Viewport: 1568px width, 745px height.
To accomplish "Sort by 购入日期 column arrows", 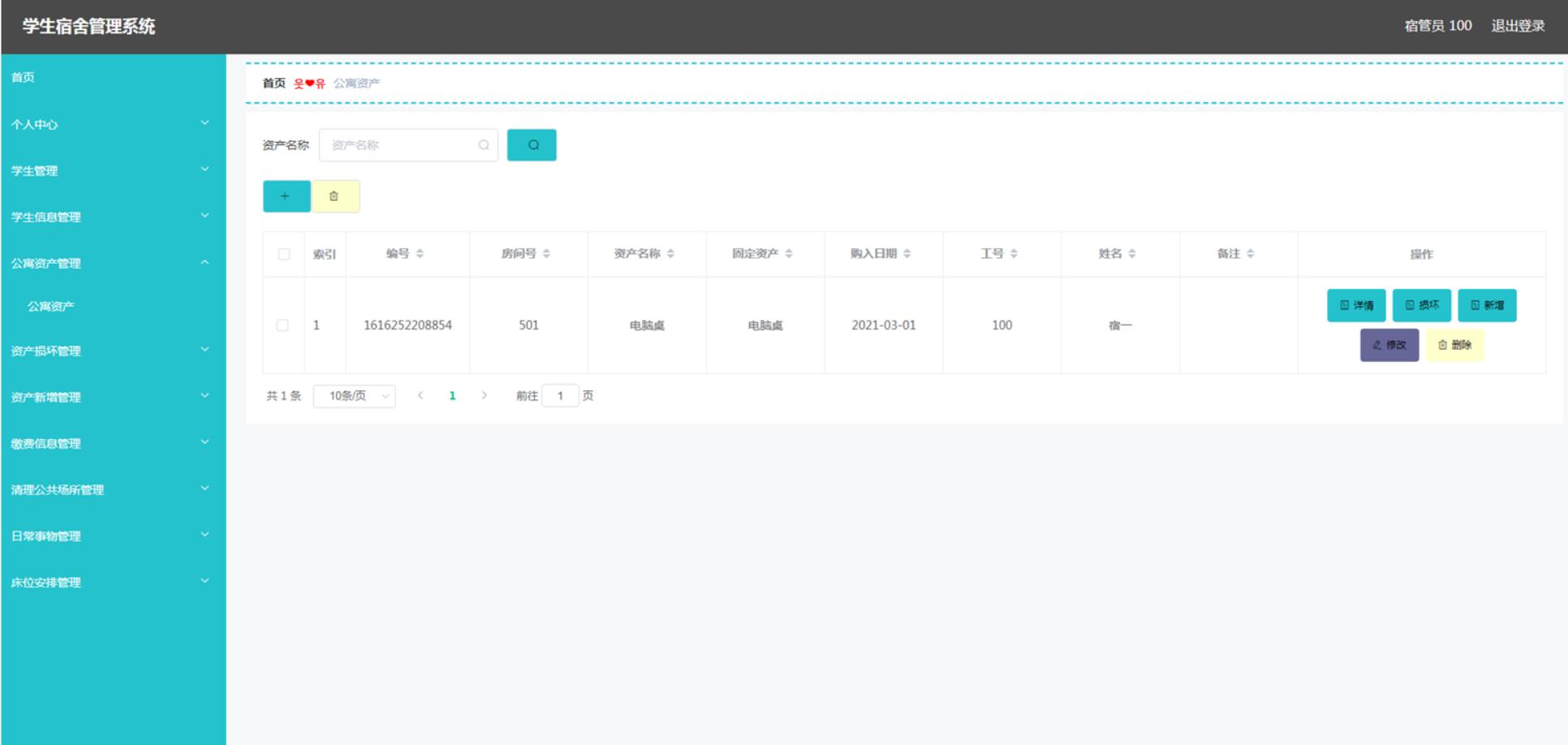I will 907,254.
